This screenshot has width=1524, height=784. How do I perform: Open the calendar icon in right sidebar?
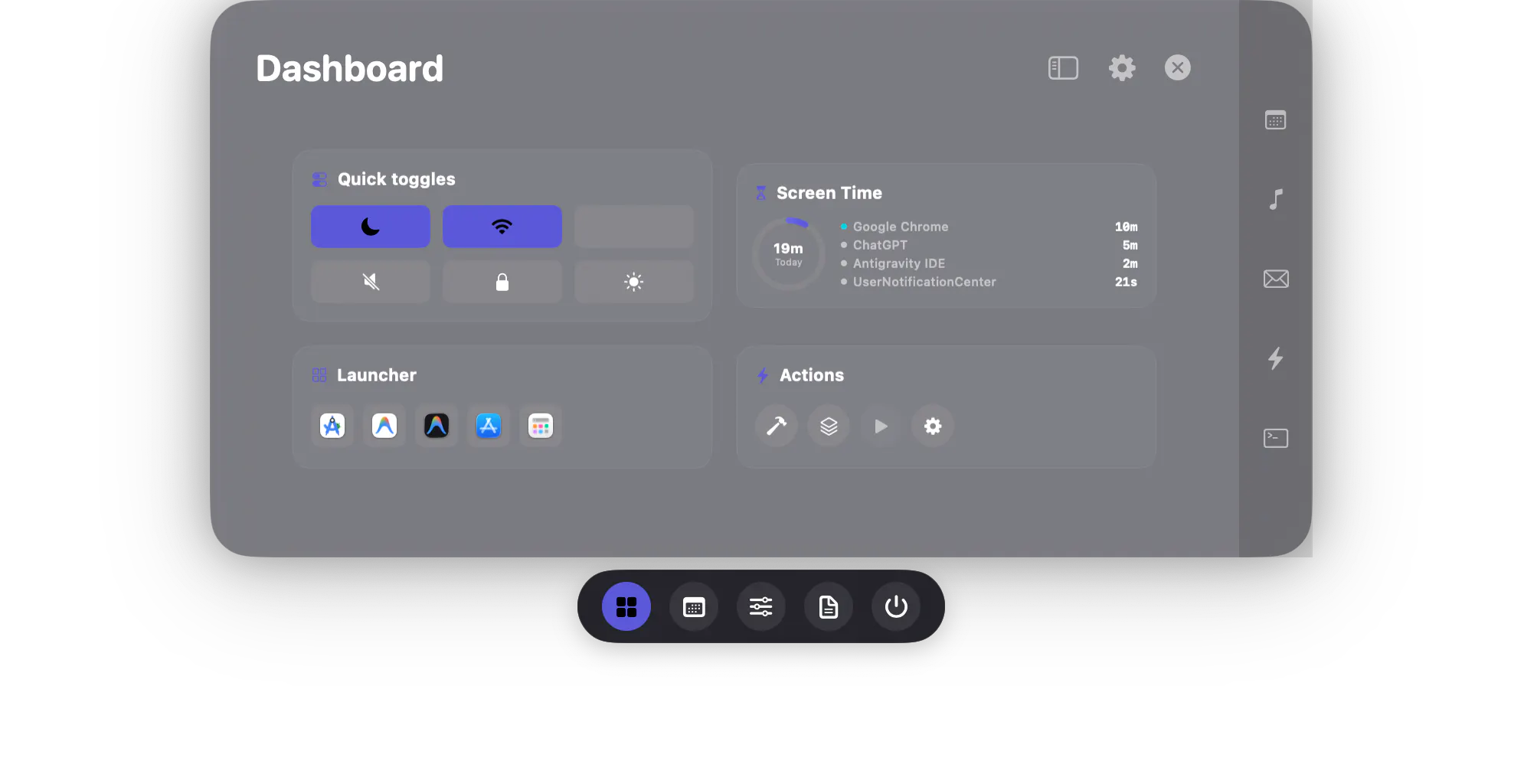pos(1276,120)
